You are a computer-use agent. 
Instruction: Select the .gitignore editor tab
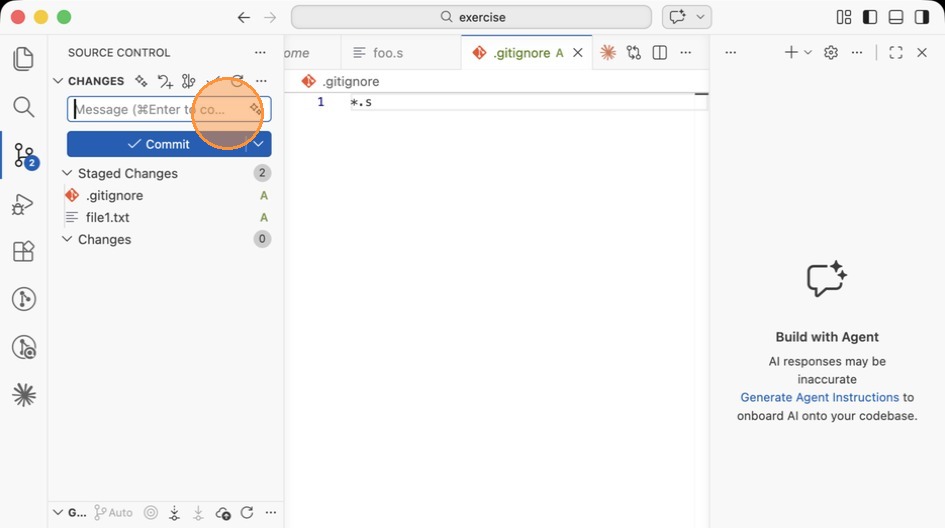coord(520,53)
